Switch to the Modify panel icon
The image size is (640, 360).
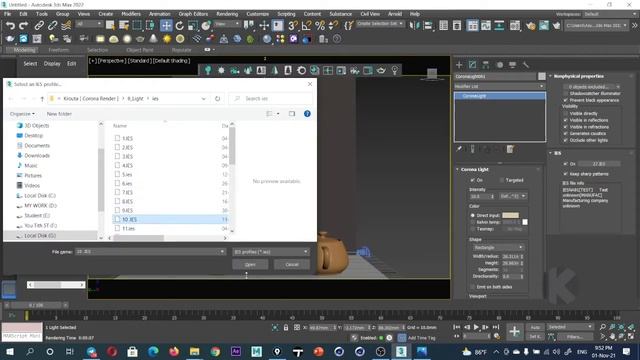pyautogui.click(x=472, y=64)
